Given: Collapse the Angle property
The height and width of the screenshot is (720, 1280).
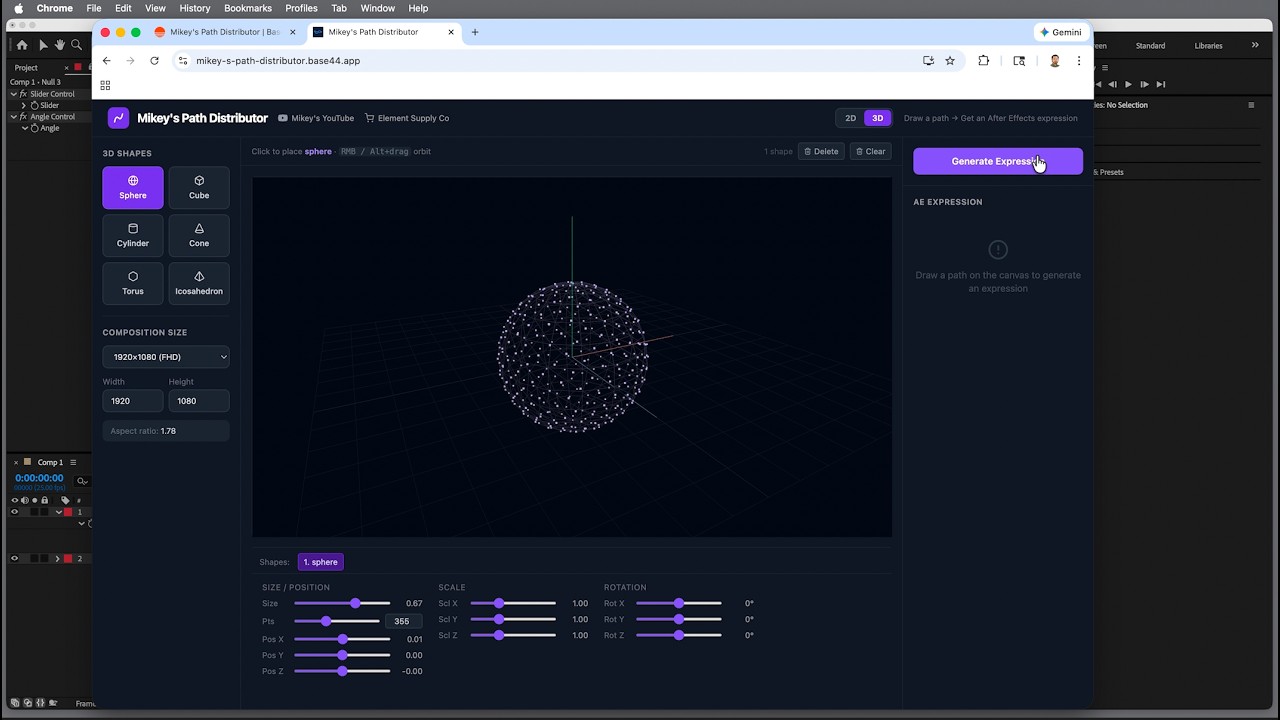Looking at the screenshot, I should (24, 128).
